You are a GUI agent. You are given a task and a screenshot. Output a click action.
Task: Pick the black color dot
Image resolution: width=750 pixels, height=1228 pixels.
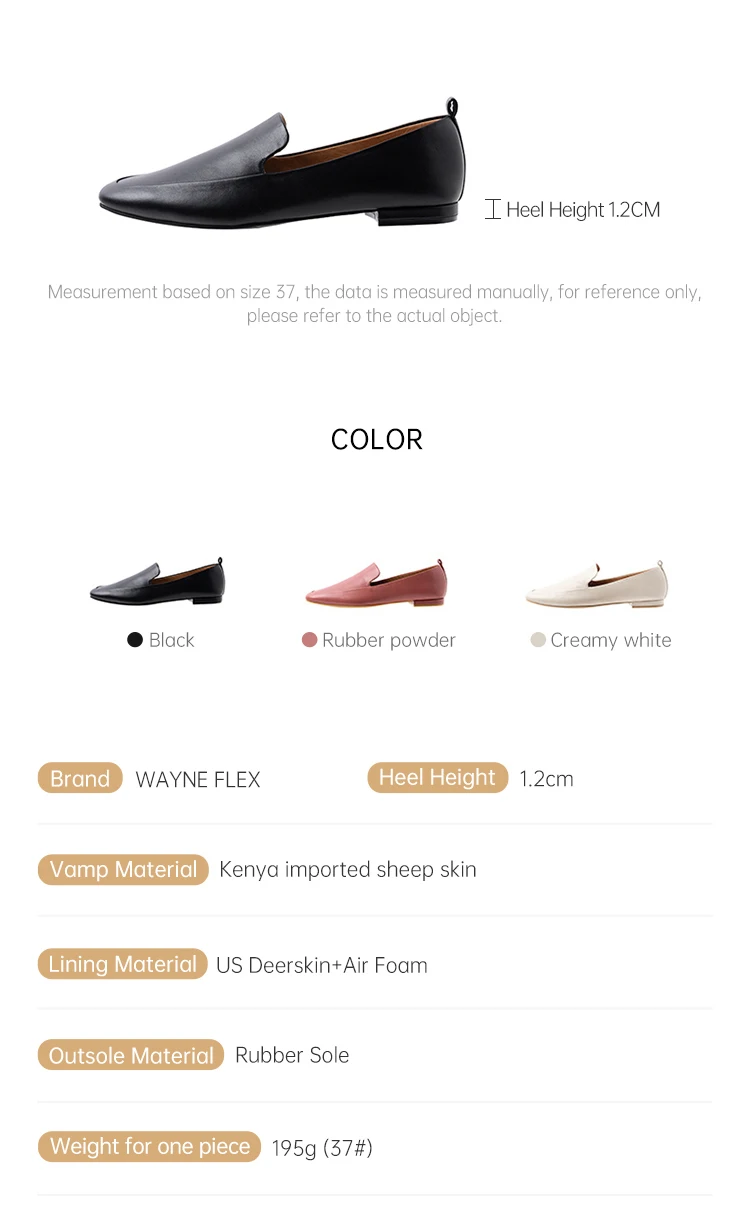pos(135,640)
